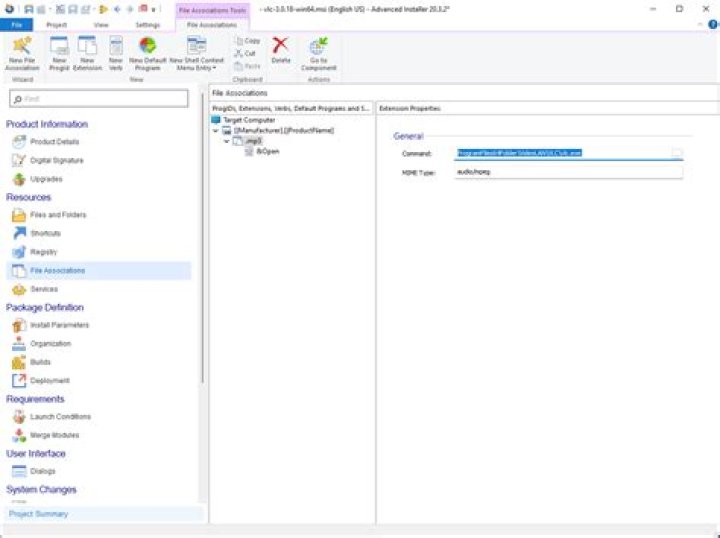
Task: Open Deployment page
Action: (50, 381)
